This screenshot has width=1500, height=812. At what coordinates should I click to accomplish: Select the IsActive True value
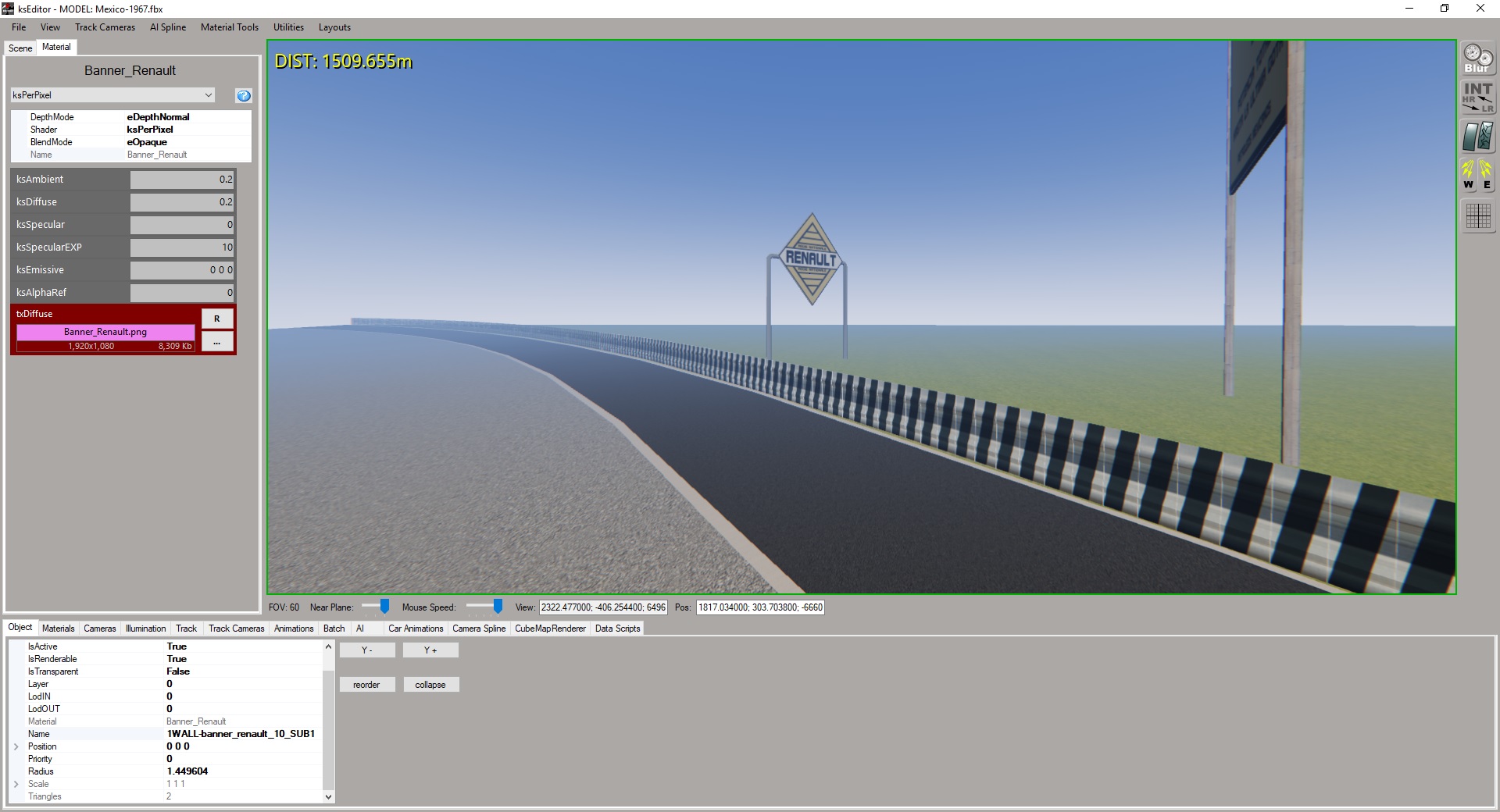[177, 646]
